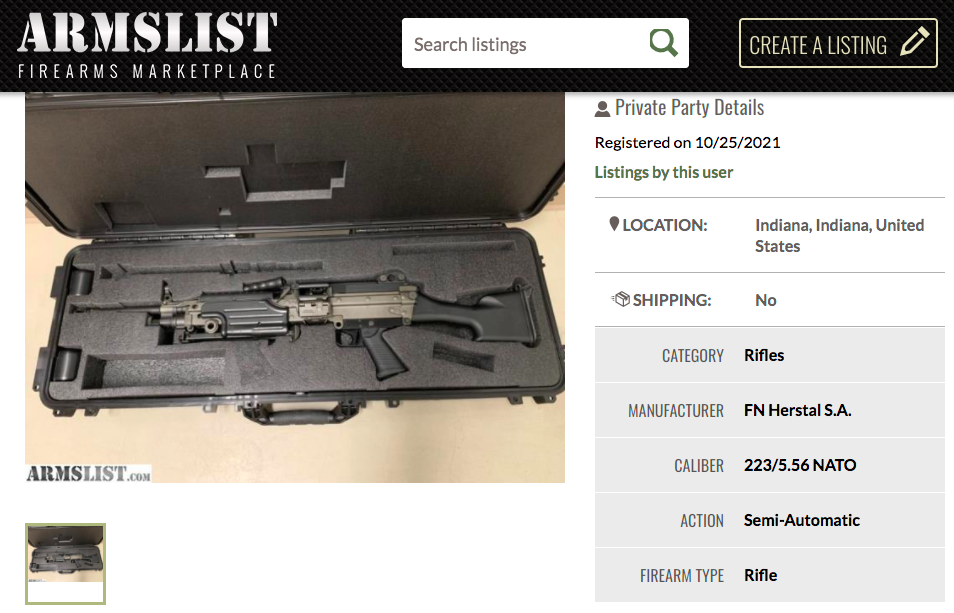
Task: Open Listings by this user link
Action: 663,172
